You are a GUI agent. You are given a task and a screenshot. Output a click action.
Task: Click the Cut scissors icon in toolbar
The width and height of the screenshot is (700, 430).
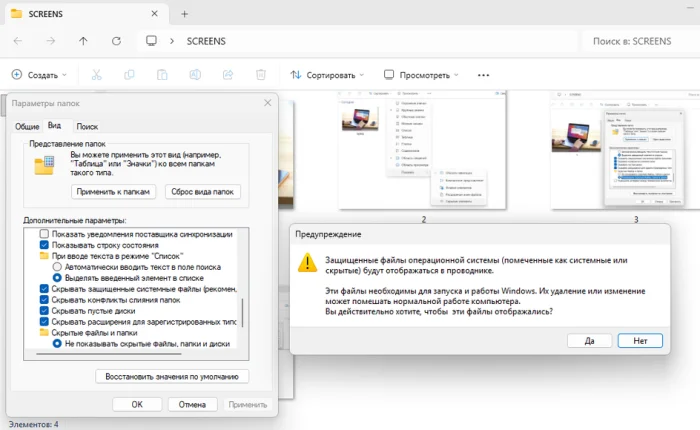[x=96, y=75]
